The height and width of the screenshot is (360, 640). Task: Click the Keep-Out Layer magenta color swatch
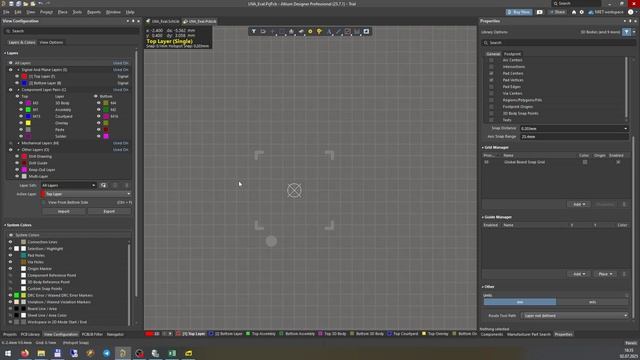24,169
